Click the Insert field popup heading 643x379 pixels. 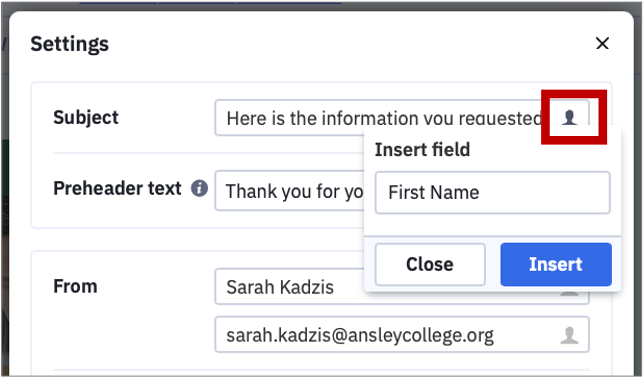(422, 149)
